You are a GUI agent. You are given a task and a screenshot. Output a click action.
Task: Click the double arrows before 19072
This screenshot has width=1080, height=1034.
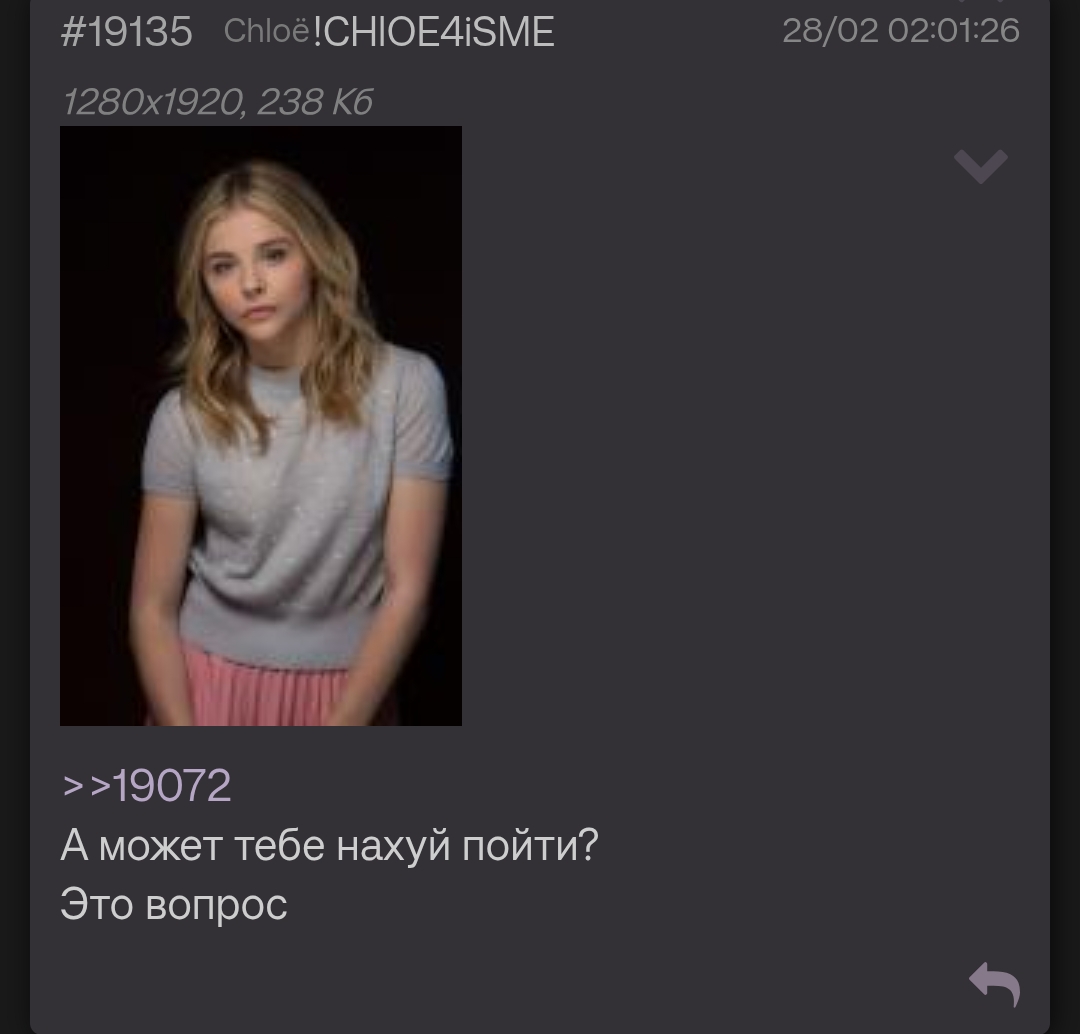coord(87,786)
